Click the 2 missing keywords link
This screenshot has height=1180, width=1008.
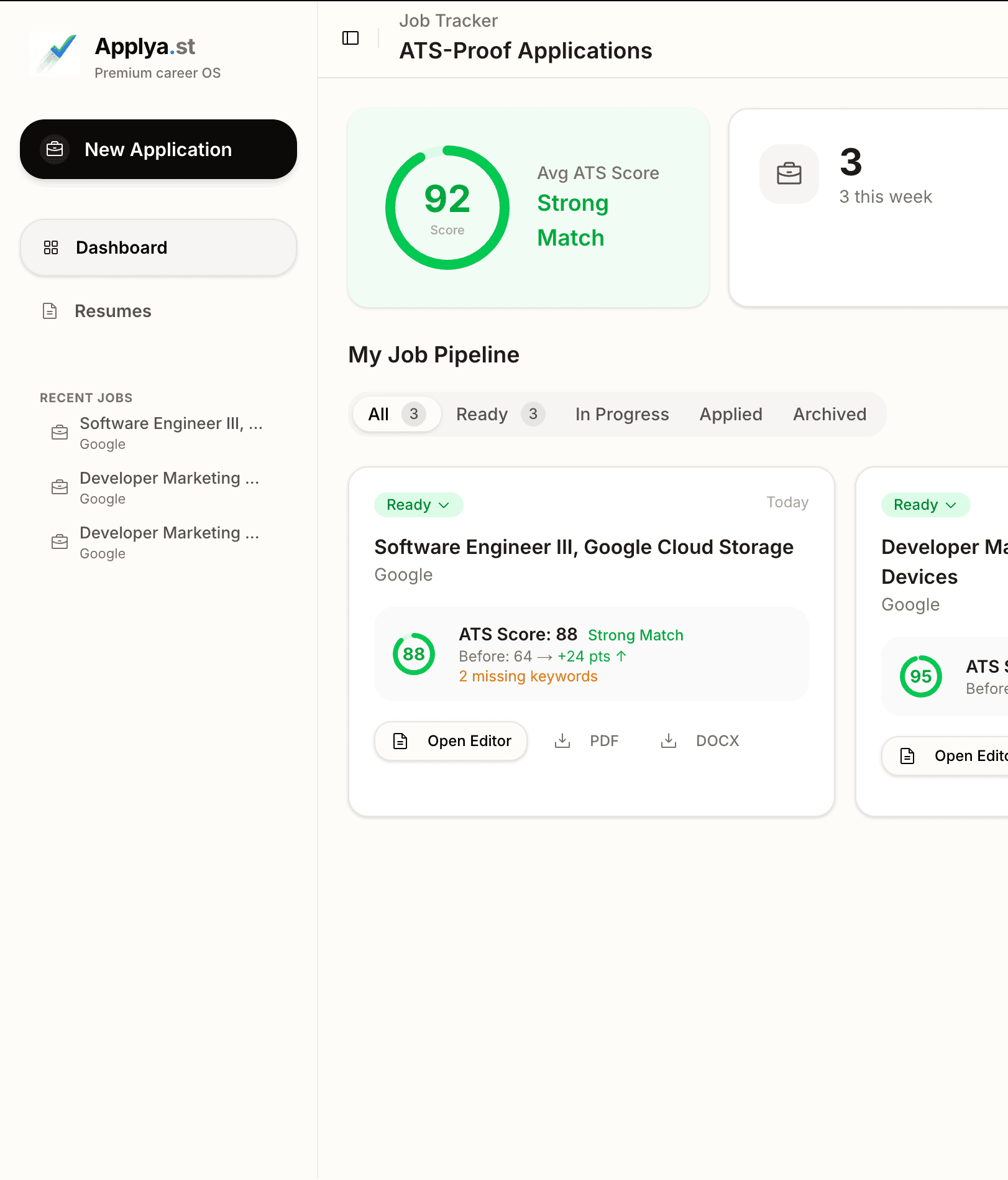pos(528,676)
